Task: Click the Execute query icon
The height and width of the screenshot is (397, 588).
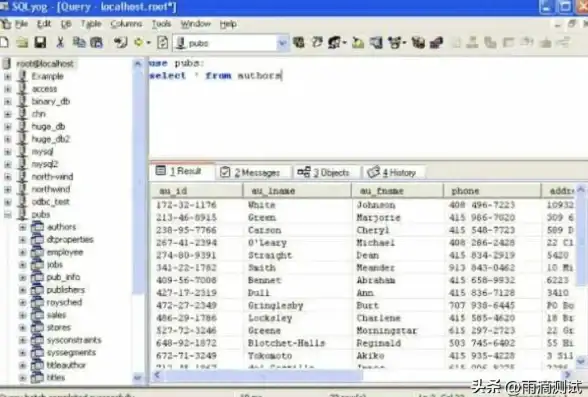Action: [x=138, y=43]
